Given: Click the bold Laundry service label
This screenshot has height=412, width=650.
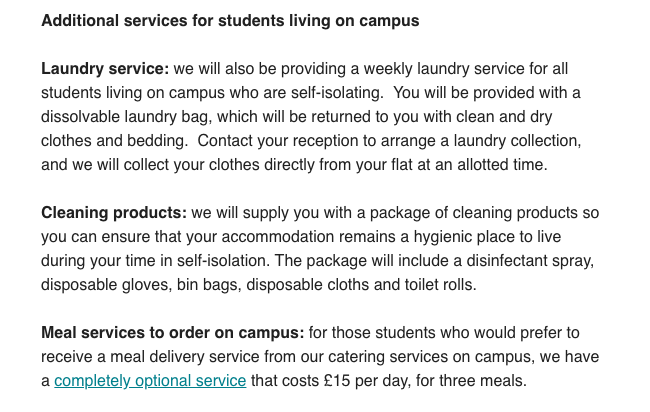Looking at the screenshot, I should click(105, 69).
